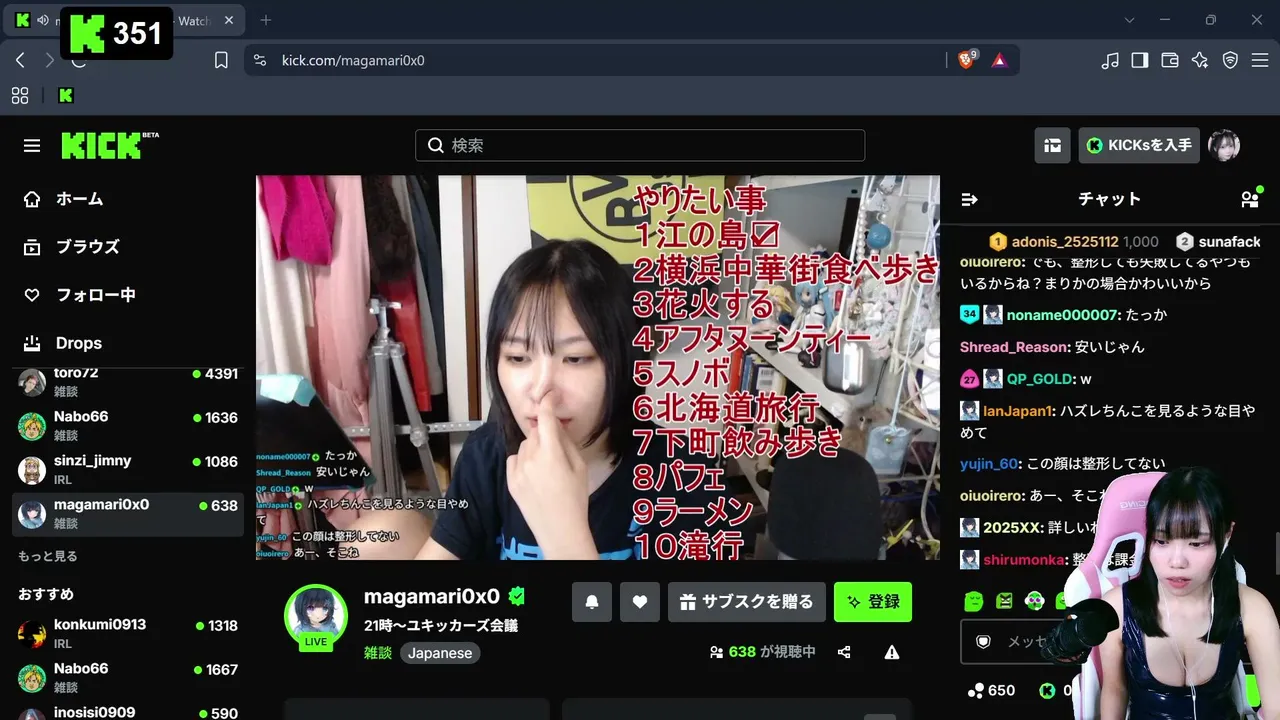Click username IanJapan1 in chat
The height and width of the screenshot is (720, 1280).
tap(1019, 411)
